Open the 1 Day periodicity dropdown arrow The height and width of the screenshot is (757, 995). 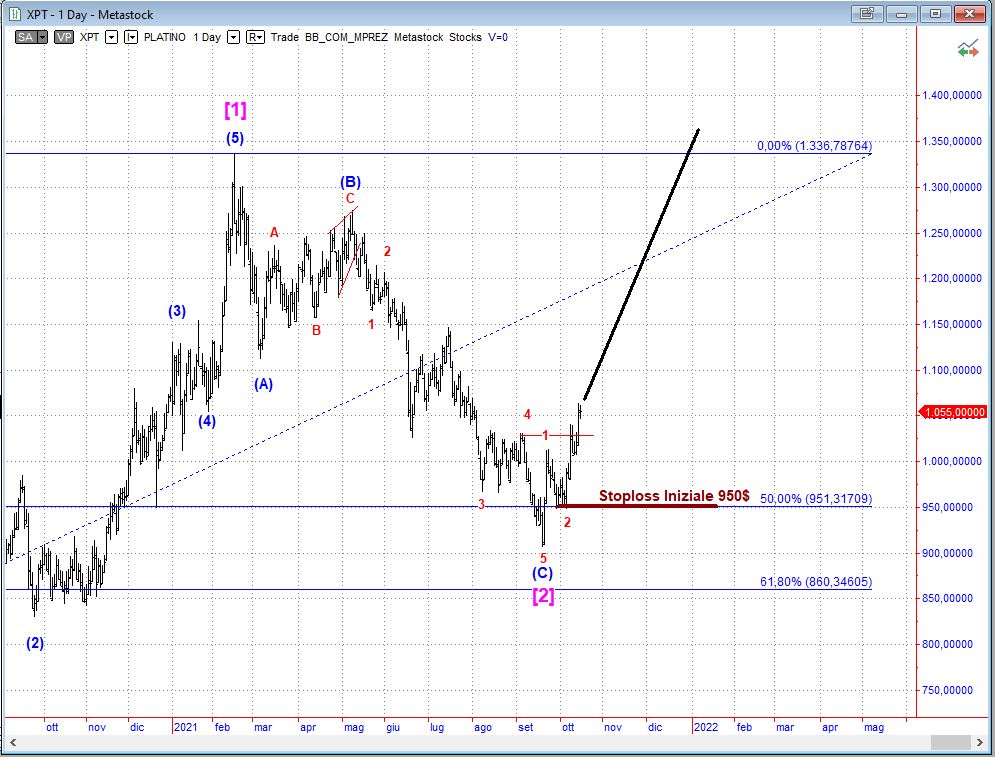[234, 37]
